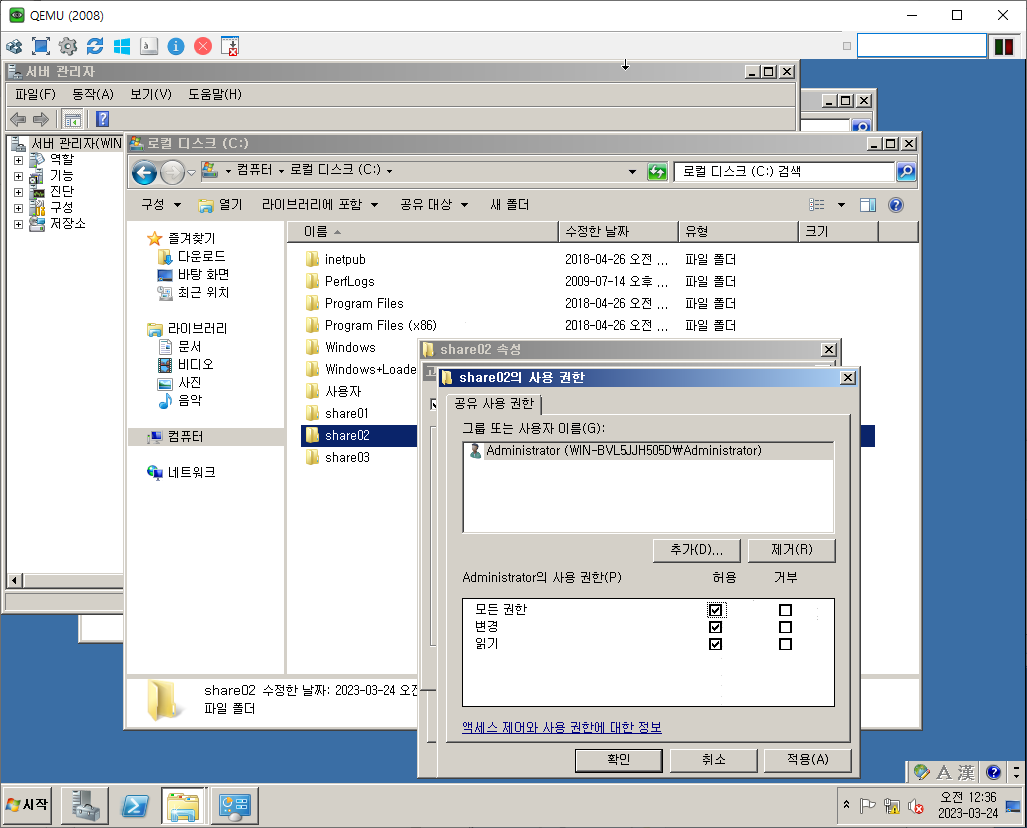Click Server Manager's back arrow icon
Image resolution: width=1027 pixels, height=828 pixels.
18,119
